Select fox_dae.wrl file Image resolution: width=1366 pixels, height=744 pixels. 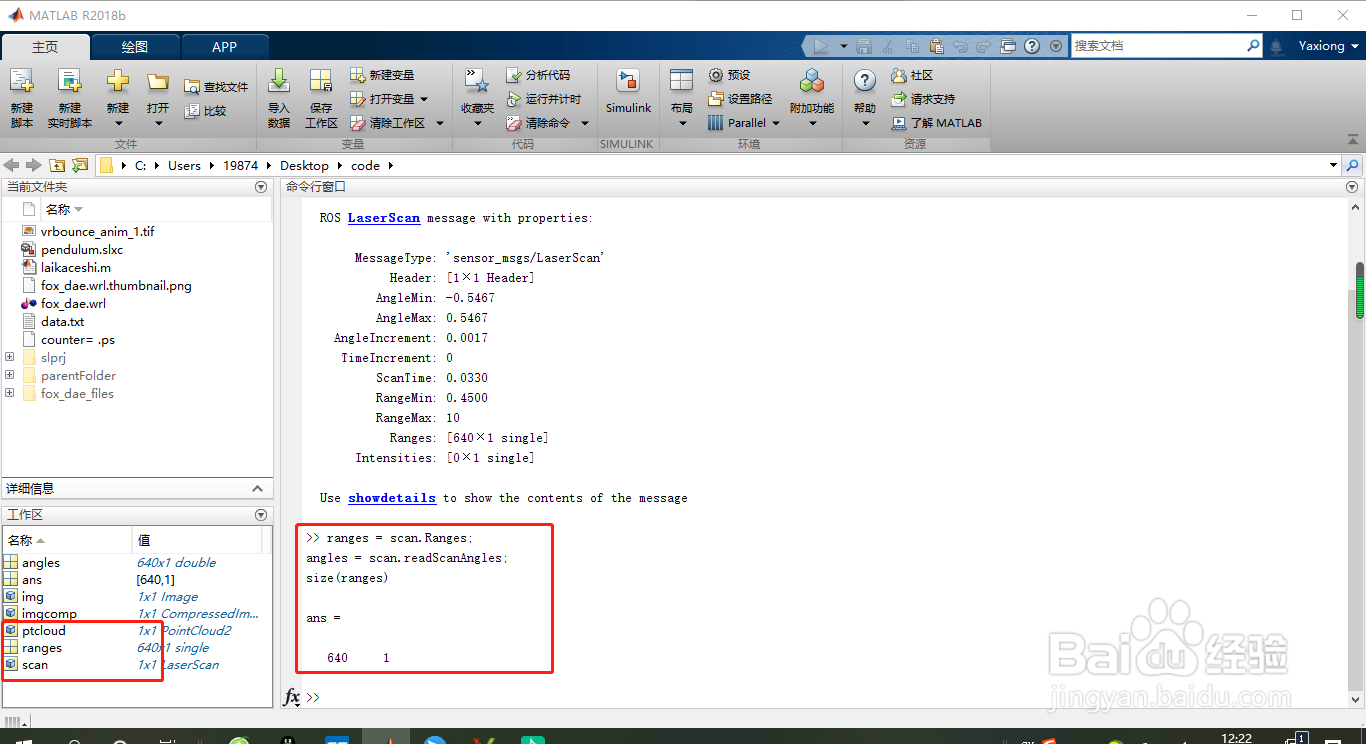(x=73, y=303)
